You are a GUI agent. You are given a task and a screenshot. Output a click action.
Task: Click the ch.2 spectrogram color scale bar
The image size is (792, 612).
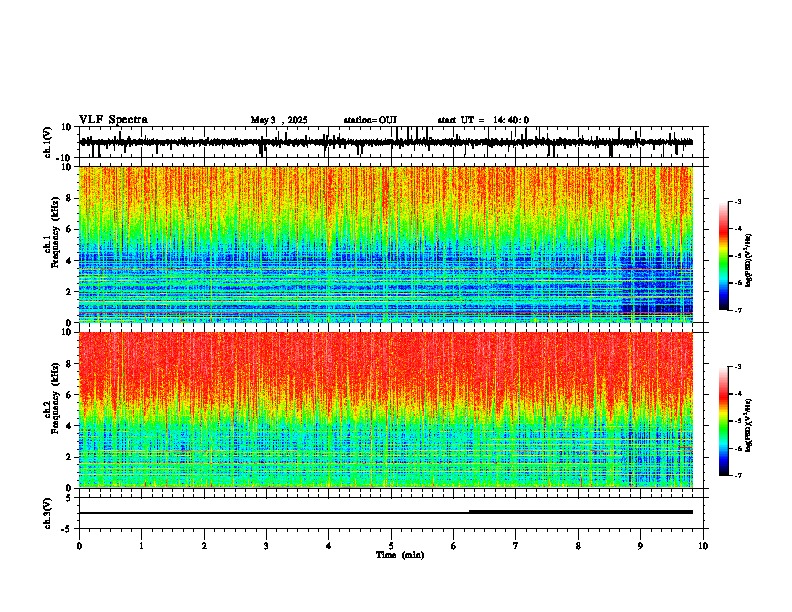click(x=724, y=421)
